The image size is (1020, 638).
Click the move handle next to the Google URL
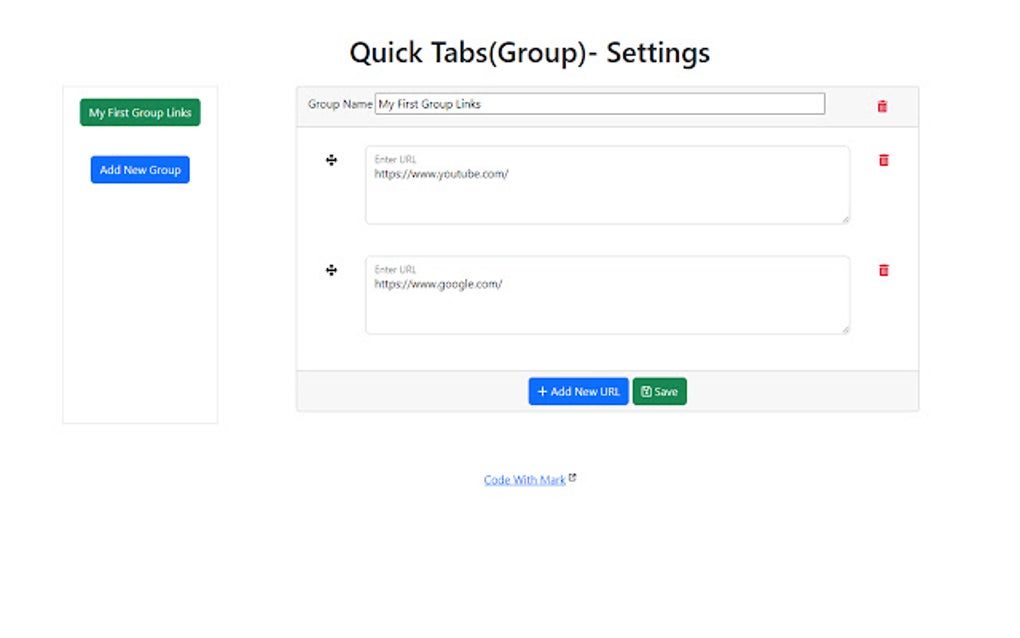(x=331, y=270)
